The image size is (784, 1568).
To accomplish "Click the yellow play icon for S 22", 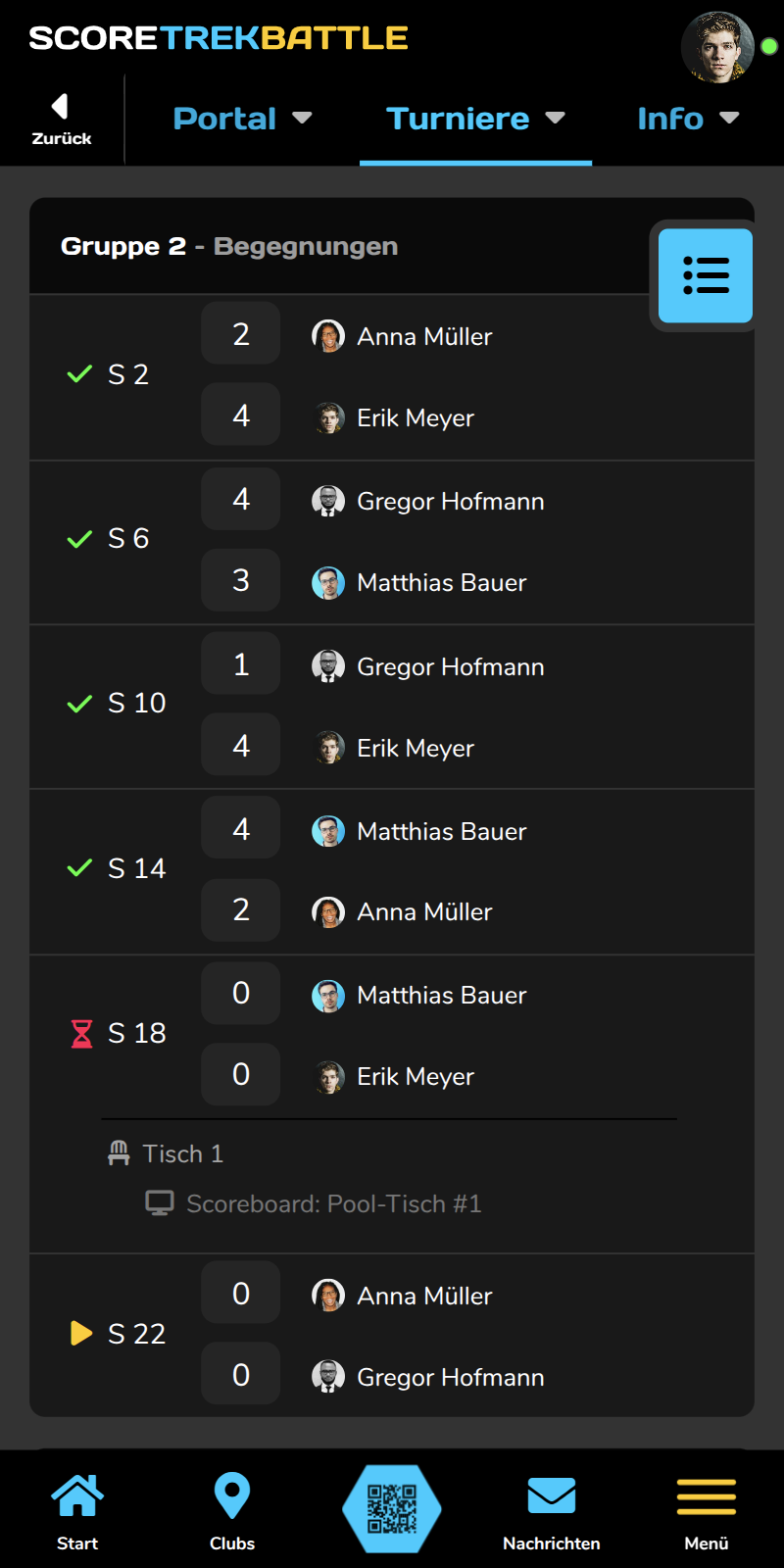I will [x=81, y=1334].
